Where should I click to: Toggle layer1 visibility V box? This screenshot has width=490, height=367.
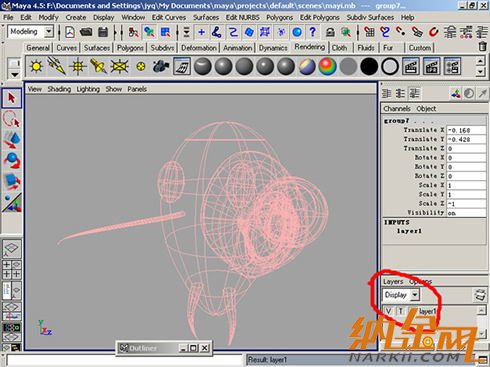pyautogui.click(x=388, y=311)
